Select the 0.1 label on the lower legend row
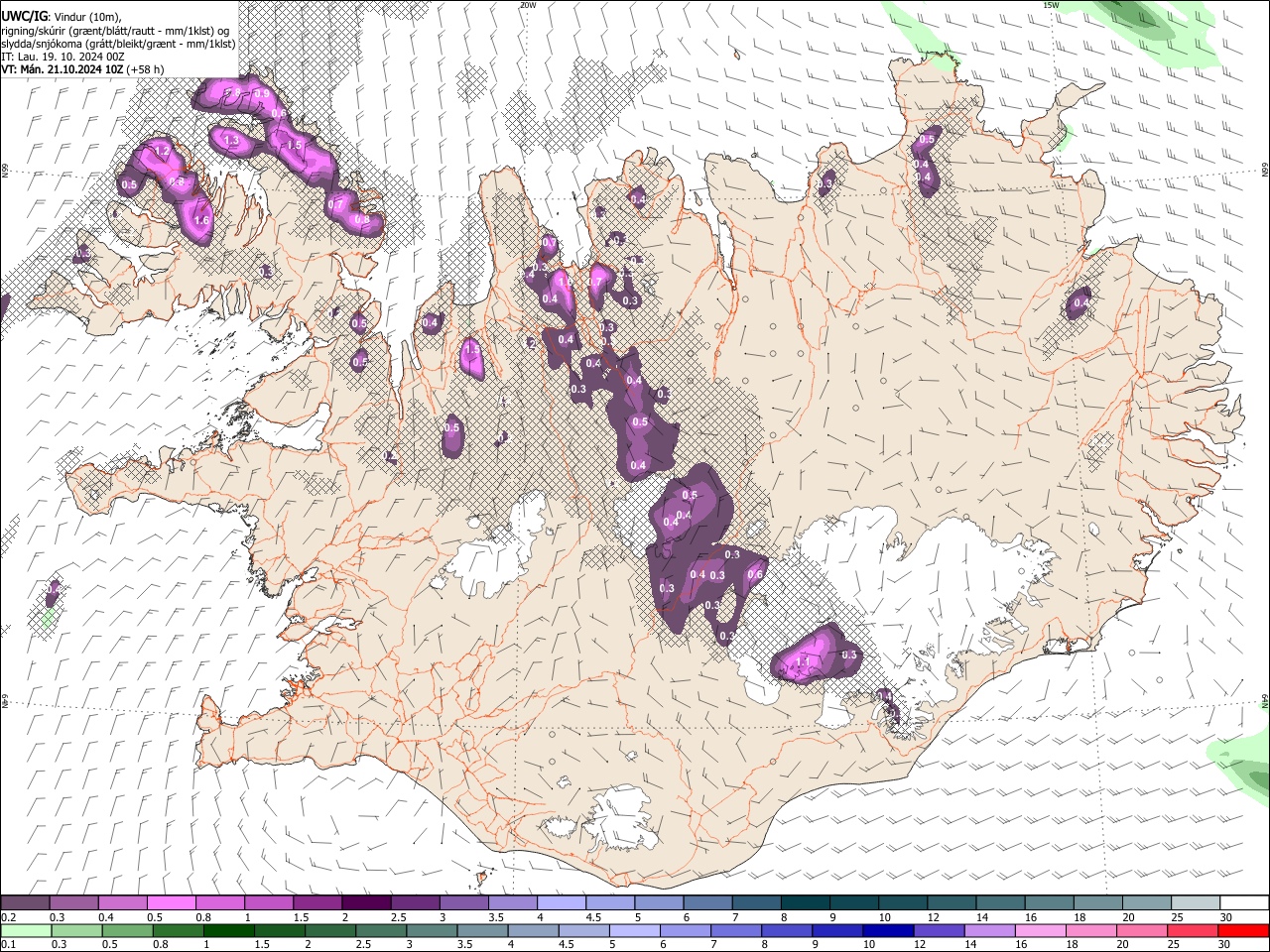This screenshot has height=952, width=1270. pyautogui.click(x=8, y=944)
